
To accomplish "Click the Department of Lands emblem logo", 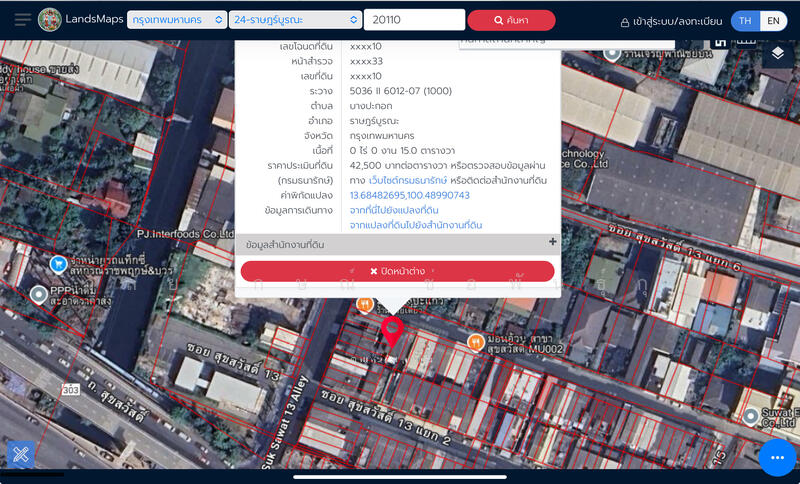I will point(50,20).
